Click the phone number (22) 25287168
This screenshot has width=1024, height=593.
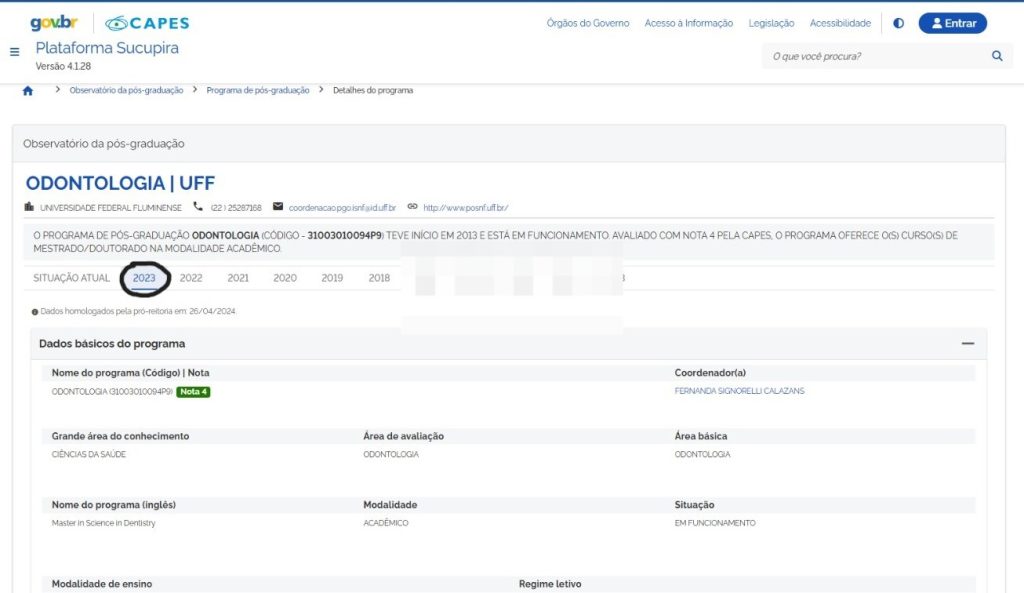[236, 208]
